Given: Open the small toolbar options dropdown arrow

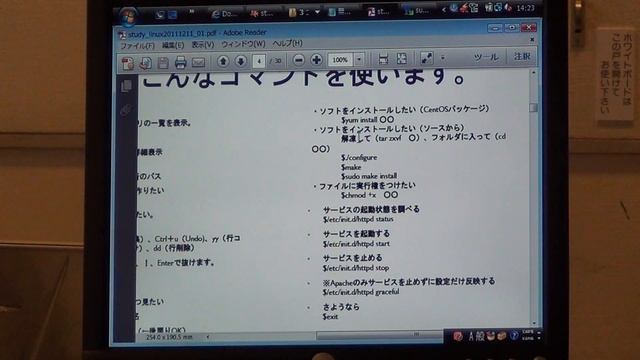Looking at the screenshot, I should pos(443,58).
